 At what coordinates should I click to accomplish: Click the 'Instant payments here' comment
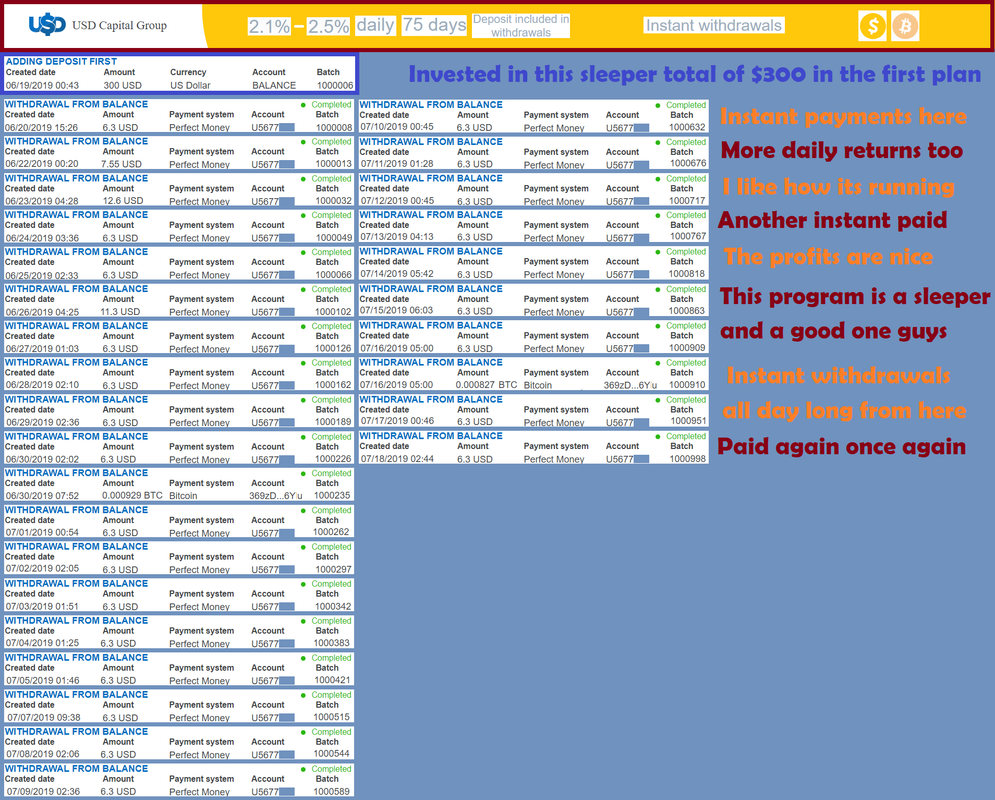tap(843, 117)
